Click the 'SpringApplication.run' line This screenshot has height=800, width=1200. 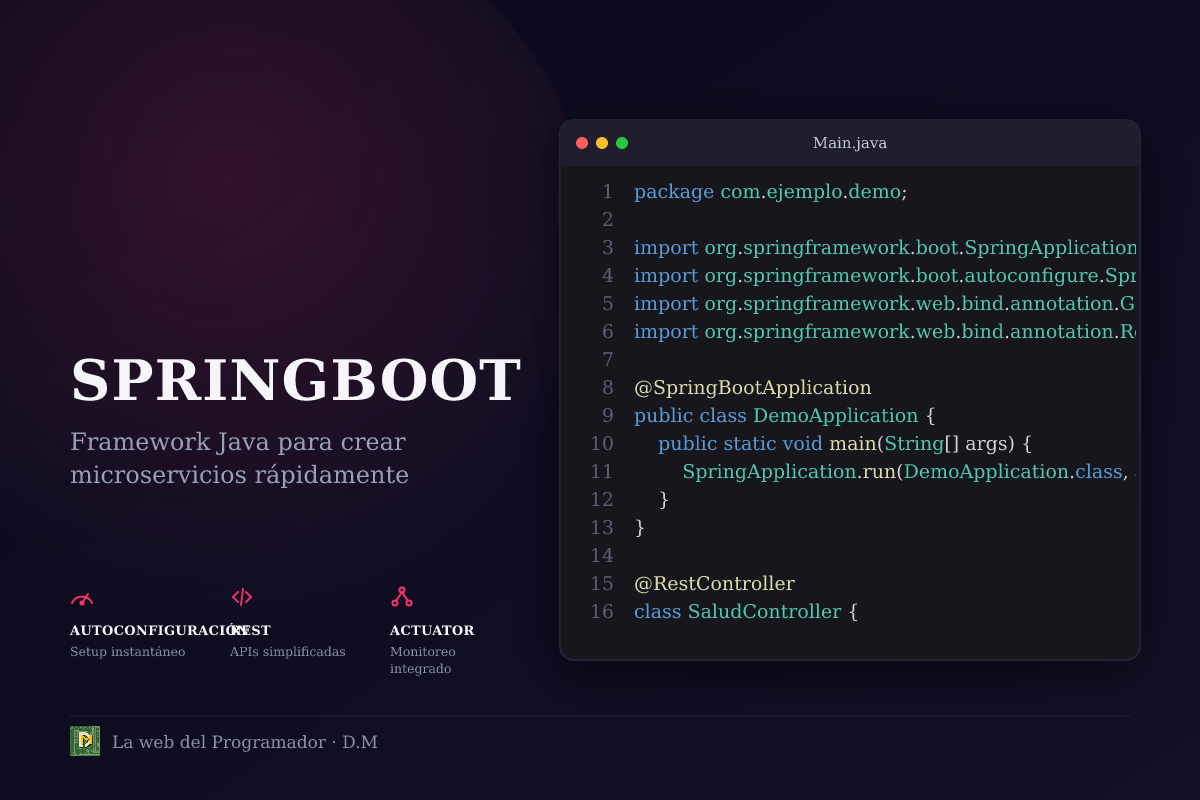tap(910, 472)
